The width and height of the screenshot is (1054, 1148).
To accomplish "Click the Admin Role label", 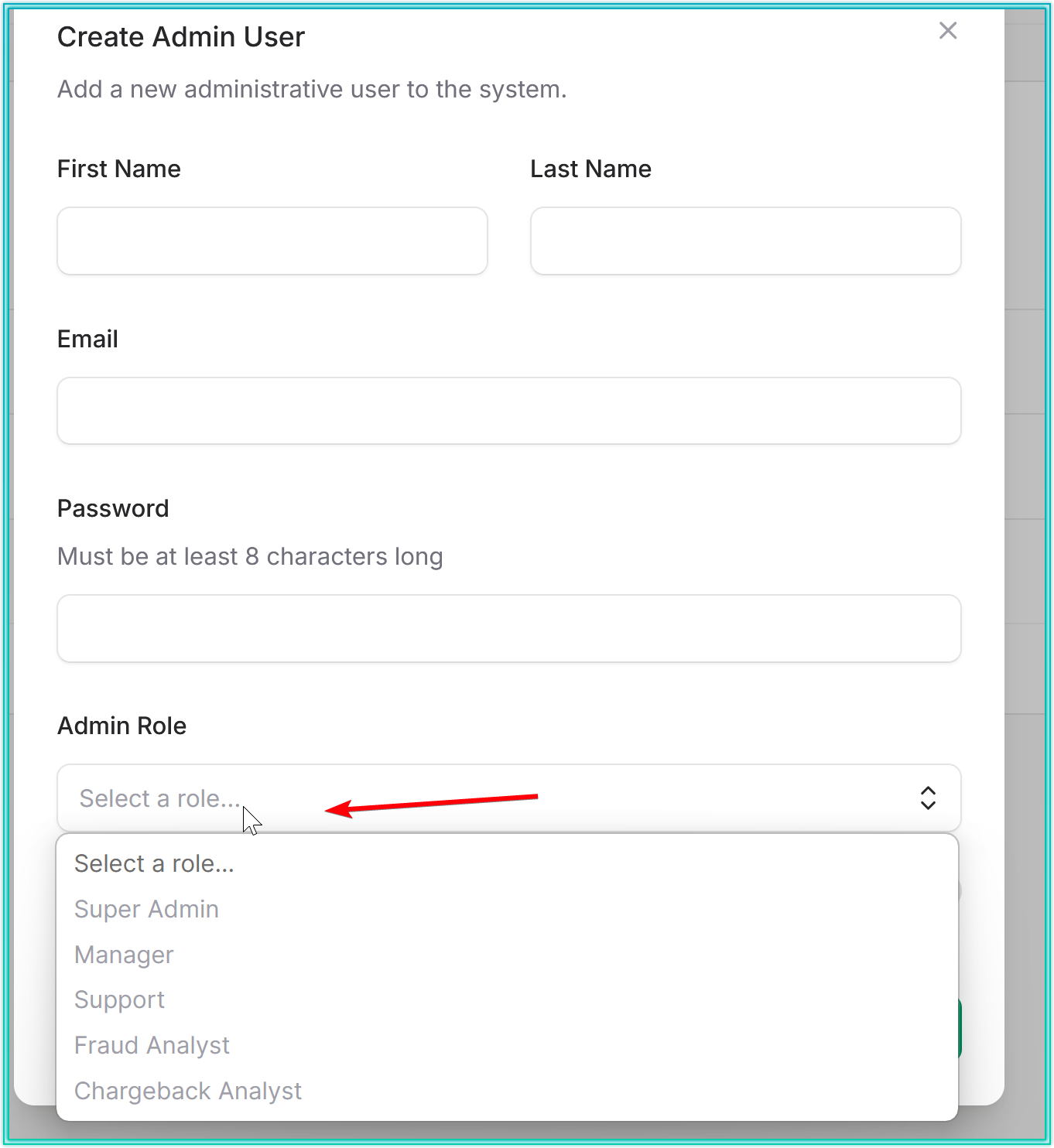I will tap(121, 726).
